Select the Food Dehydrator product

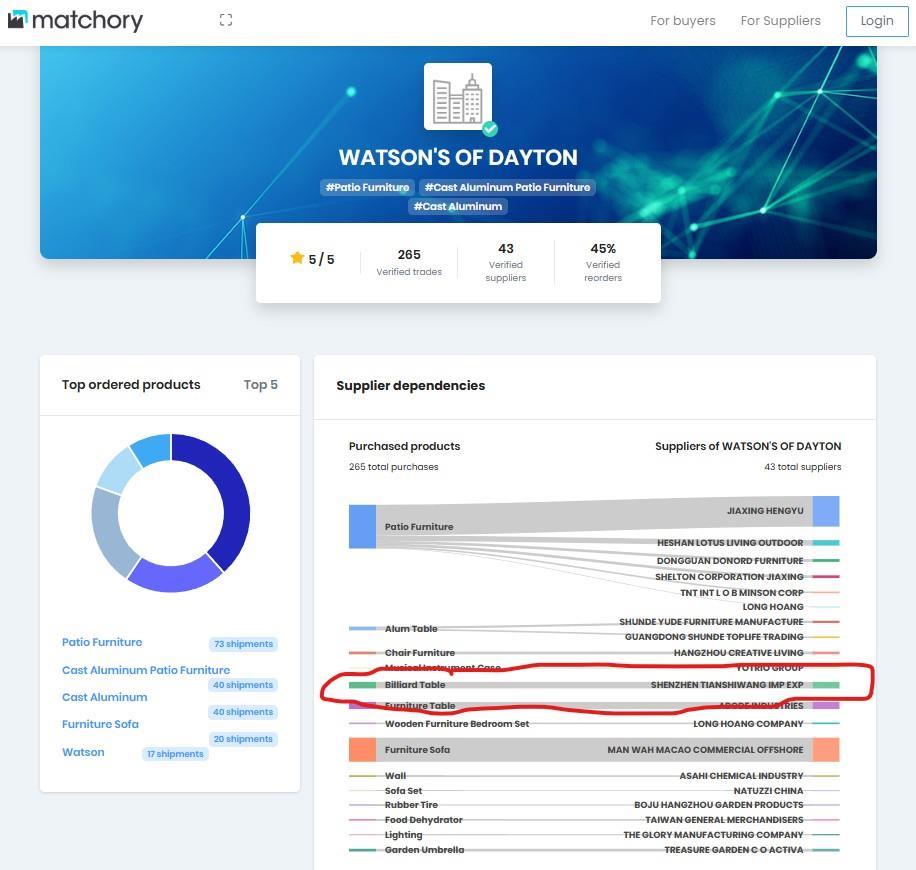[424, 820]
